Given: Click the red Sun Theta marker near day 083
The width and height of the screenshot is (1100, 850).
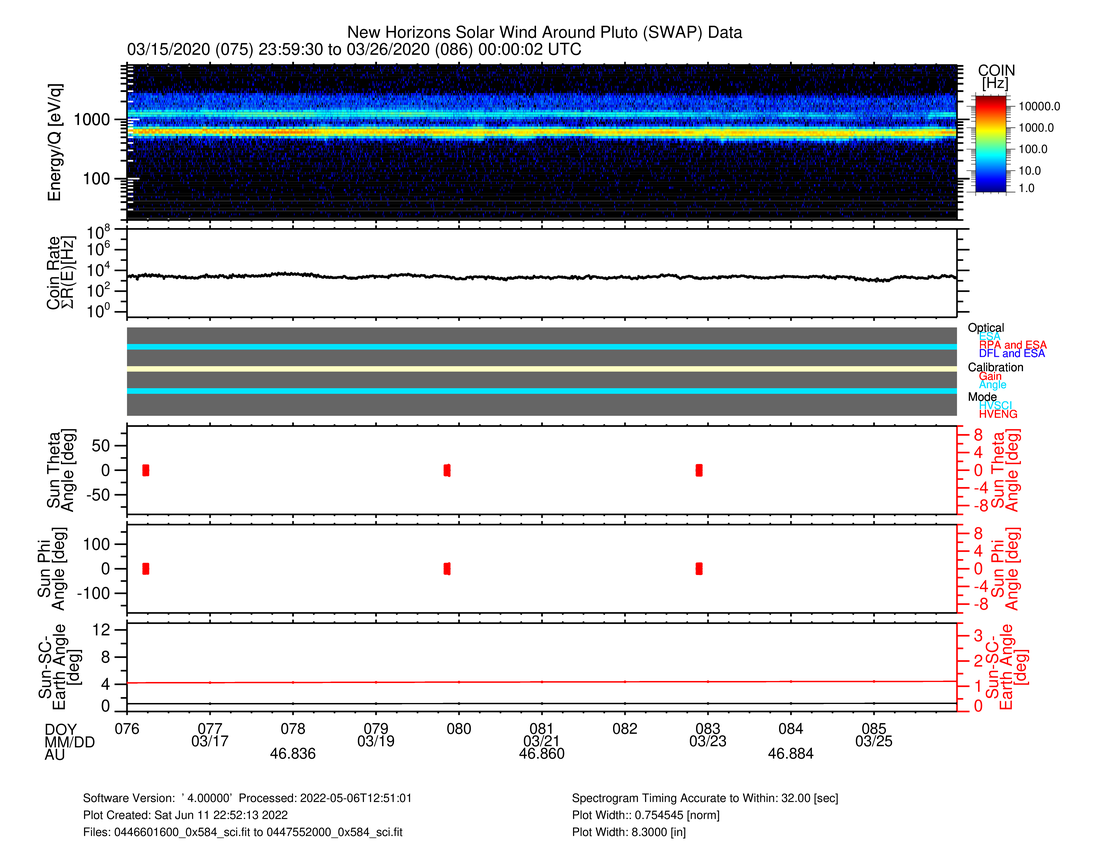Looking at the screenshot, I should (x=699, y=470).
